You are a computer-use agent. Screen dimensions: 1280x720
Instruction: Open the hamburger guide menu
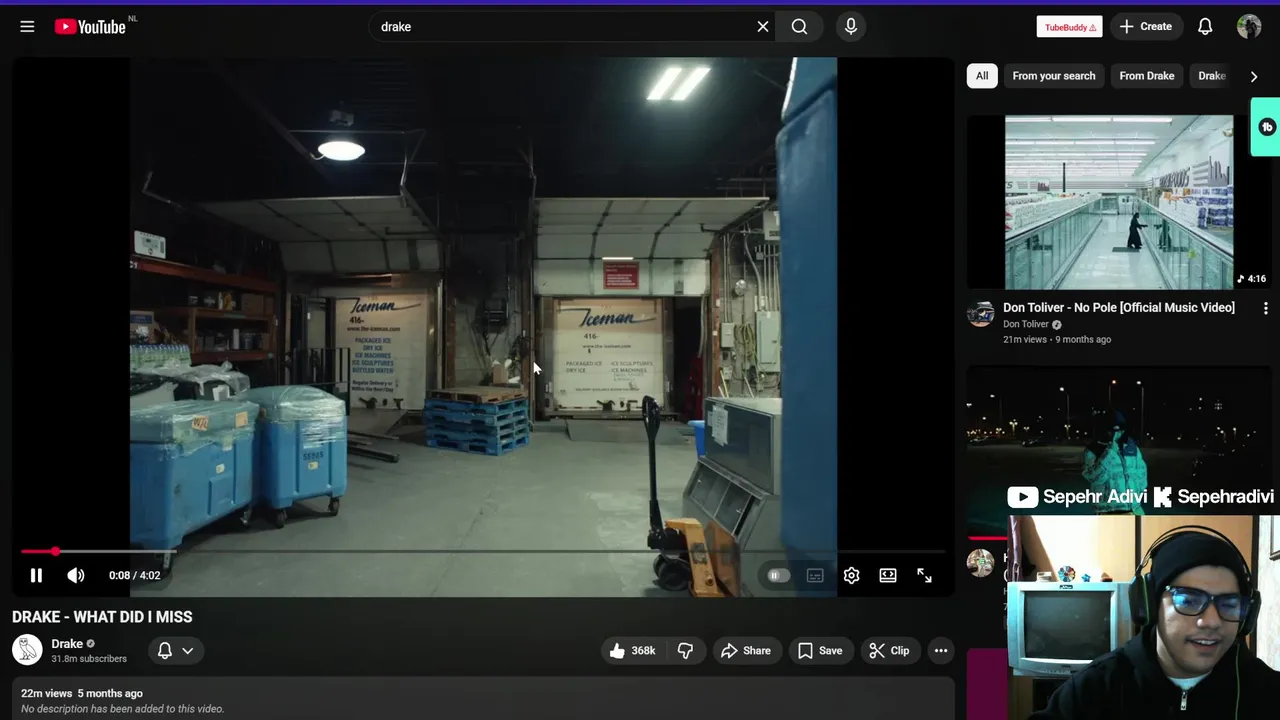(x=27, y=27)
